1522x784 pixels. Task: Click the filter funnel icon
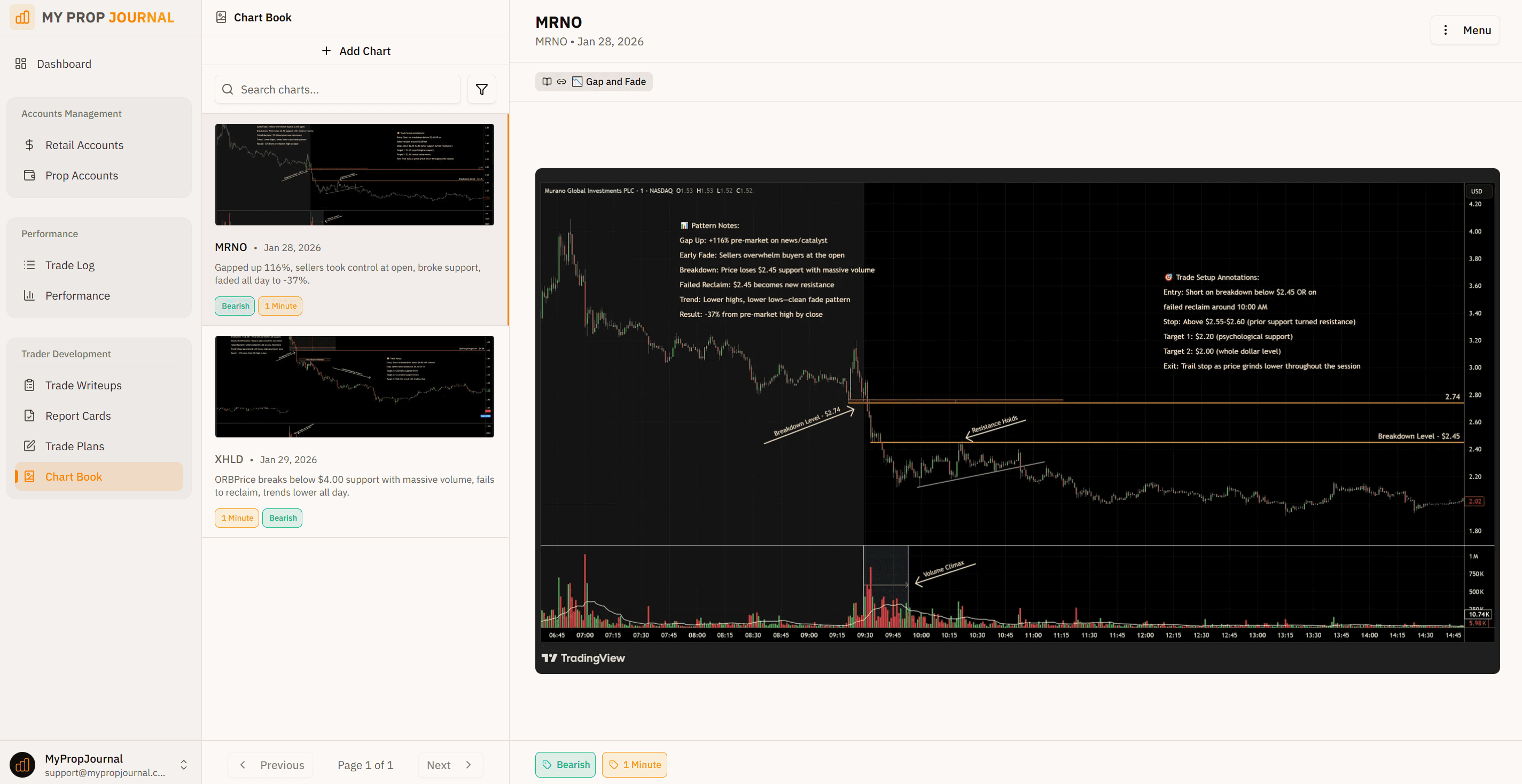tap(481, 89)
